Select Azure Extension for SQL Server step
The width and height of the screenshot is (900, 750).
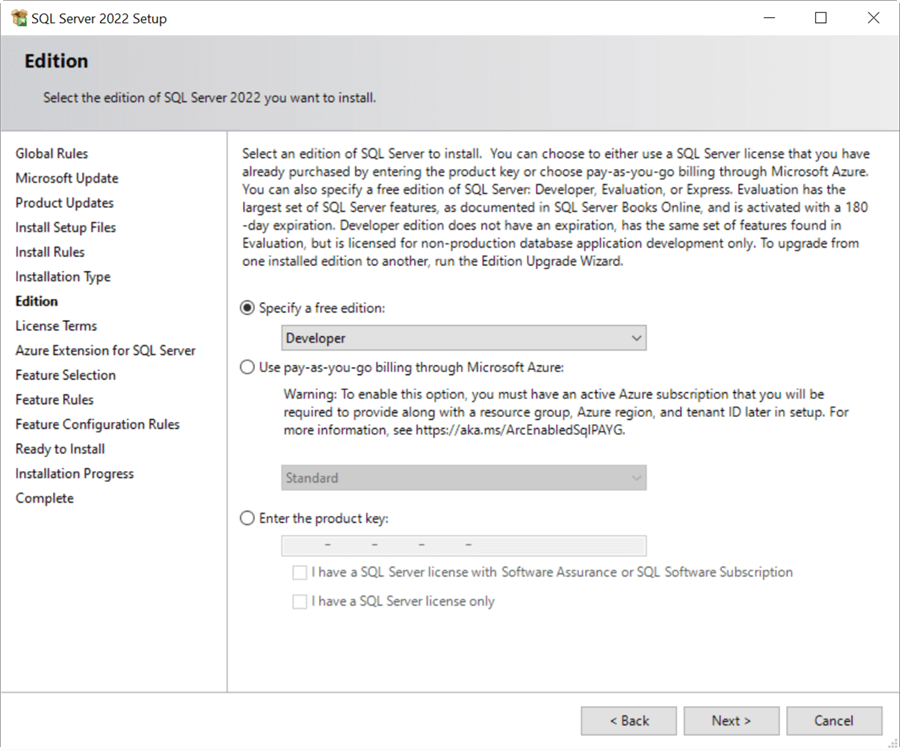click(105, 350)
